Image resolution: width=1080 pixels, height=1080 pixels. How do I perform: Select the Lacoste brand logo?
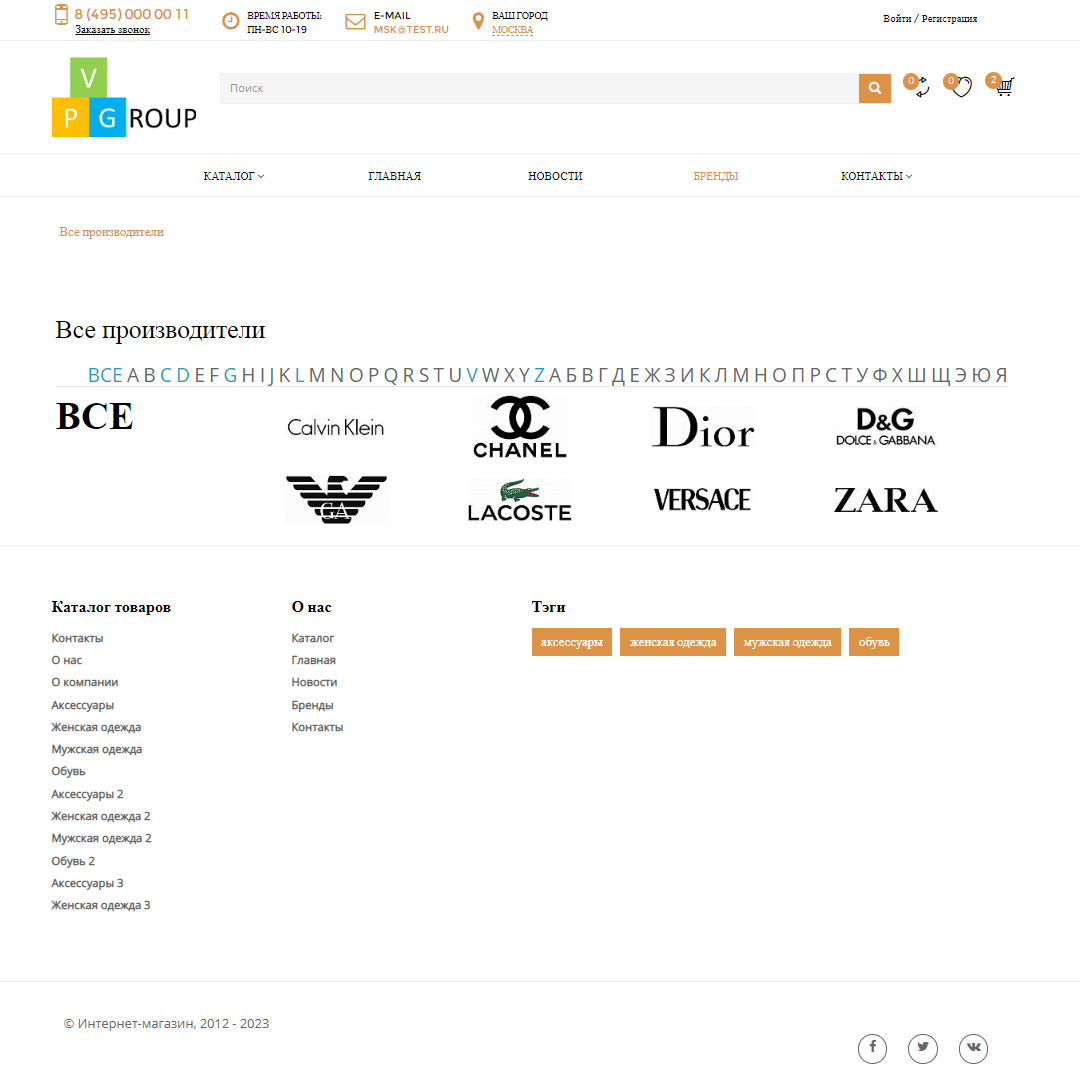(x=519, y=500)
